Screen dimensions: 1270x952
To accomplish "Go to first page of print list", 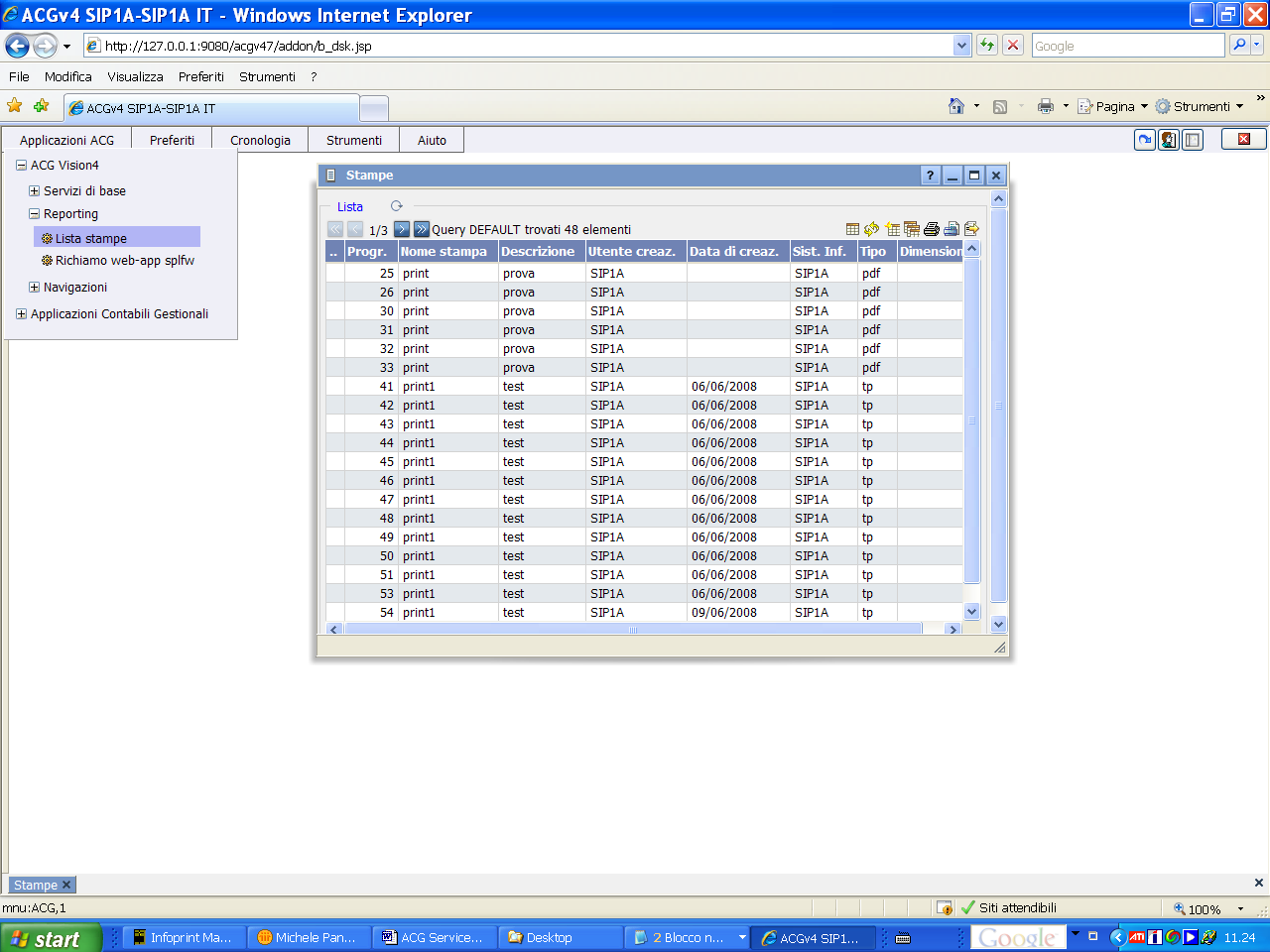I will (x=335, y=229).
